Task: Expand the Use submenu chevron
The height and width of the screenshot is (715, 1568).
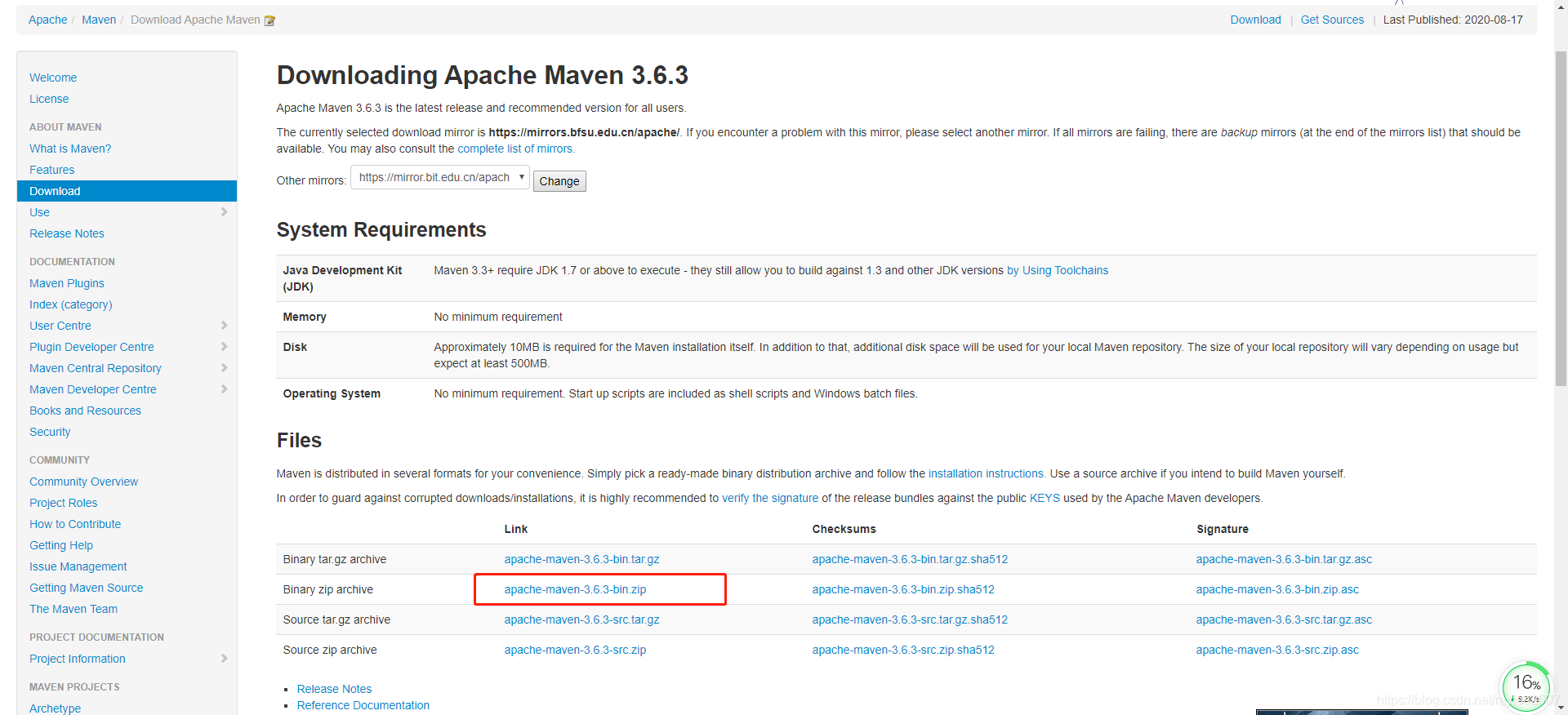Action: tap(224, 212)
